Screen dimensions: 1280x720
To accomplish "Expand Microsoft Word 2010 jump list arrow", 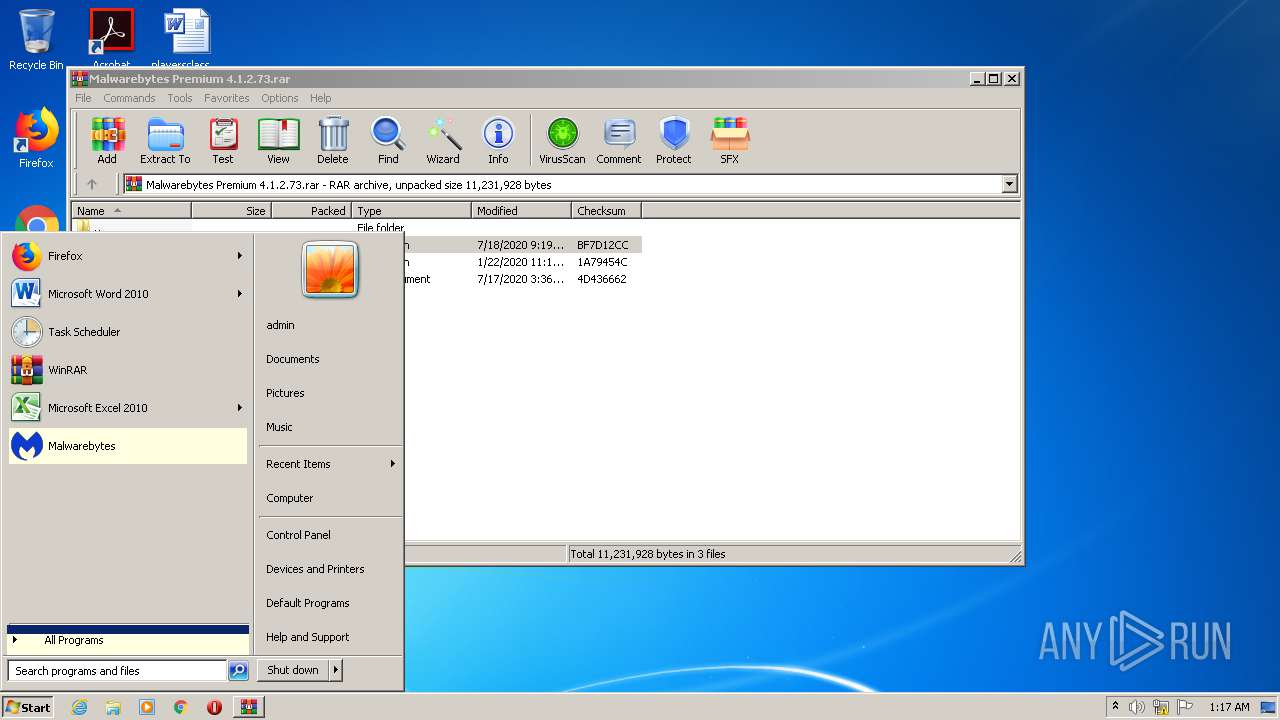I will tap(239, 294).
